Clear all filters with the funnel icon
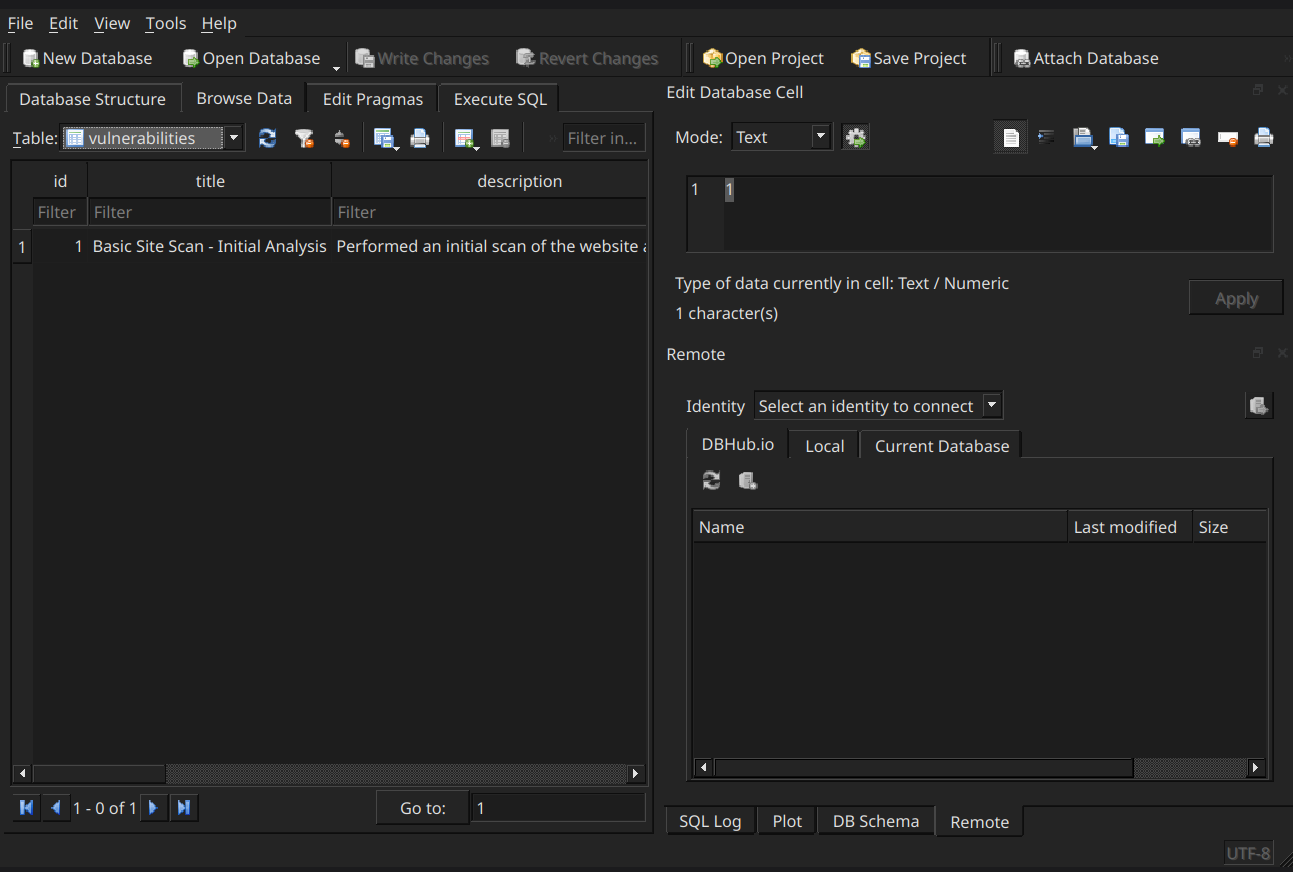This screenshot has height=872, width=1293. coord(305,138)
